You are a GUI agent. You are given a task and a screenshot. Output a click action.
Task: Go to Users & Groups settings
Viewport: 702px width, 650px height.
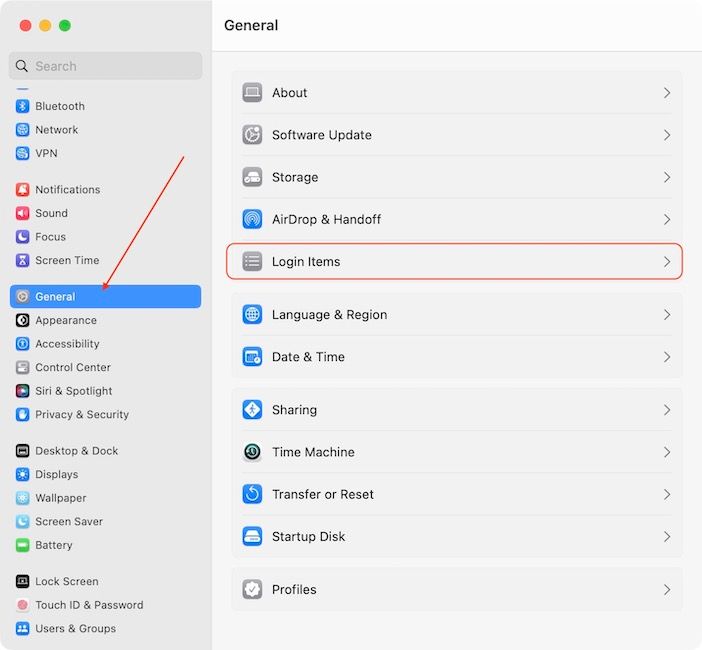[75, 629]
